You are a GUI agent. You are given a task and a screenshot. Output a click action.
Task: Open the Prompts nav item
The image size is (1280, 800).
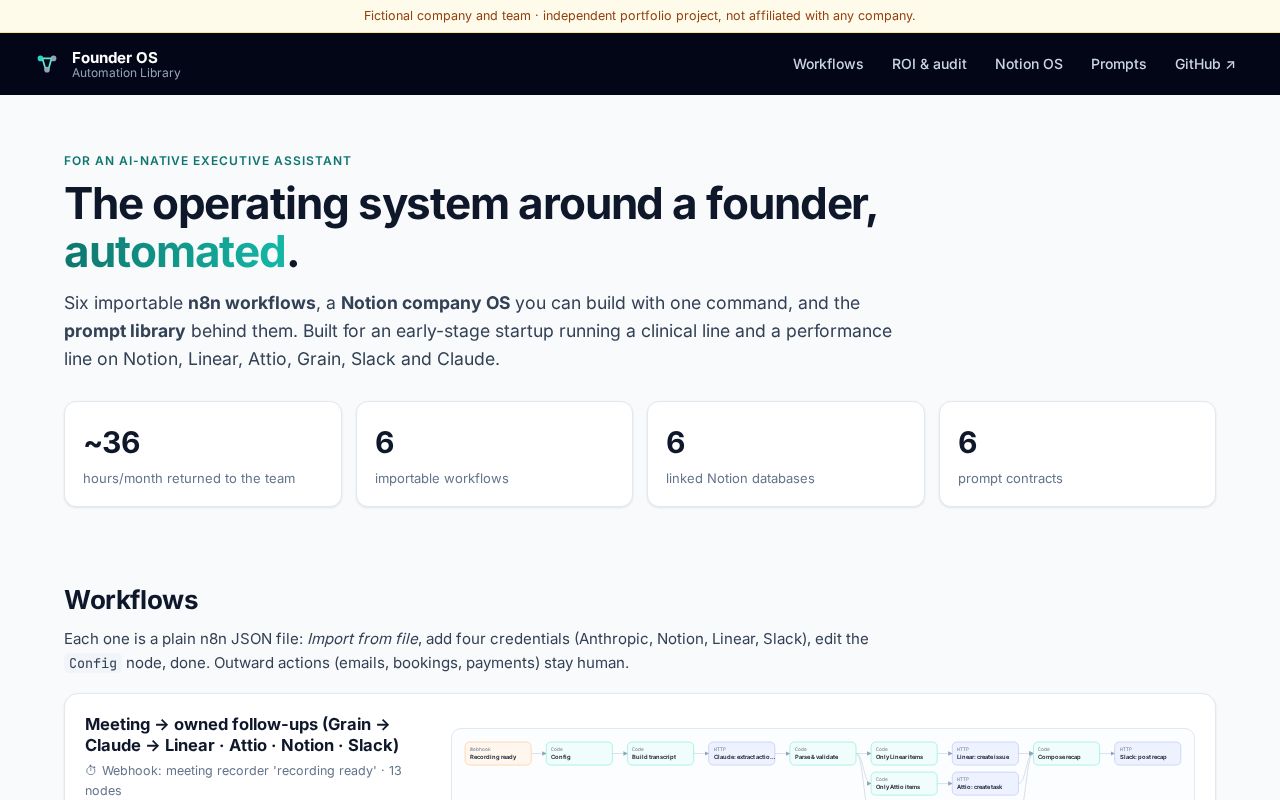[1119, 64]
